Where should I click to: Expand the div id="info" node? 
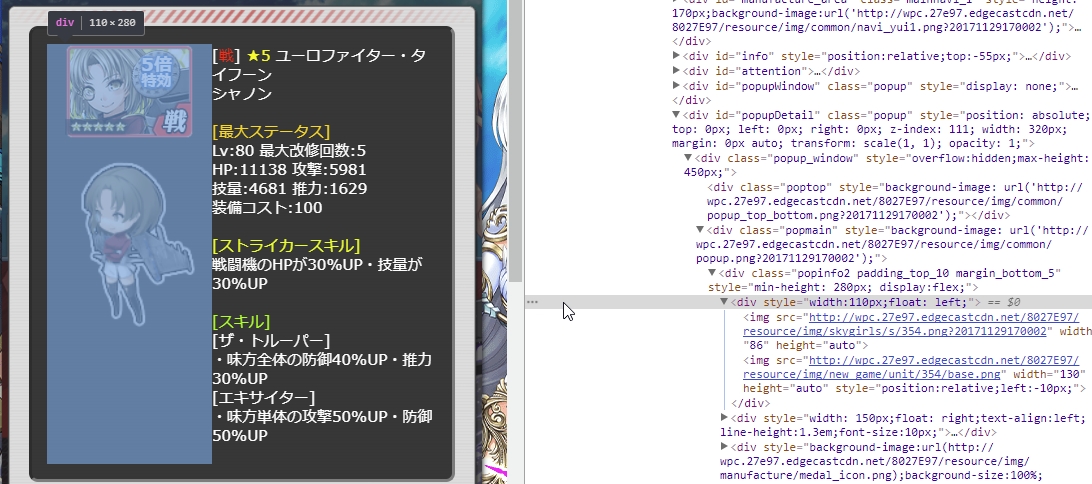pos(676,56)
